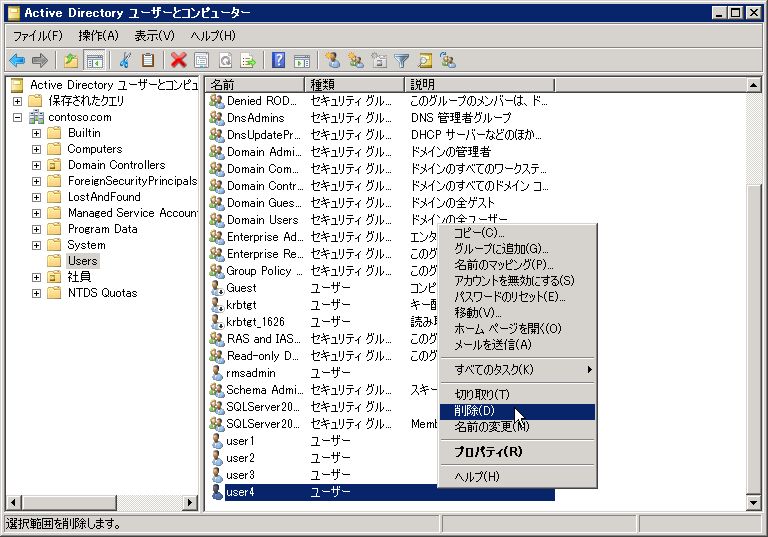The width and height of the screenshot is (768, 537).
Task: Click the Properties toolbar icon
Action: [x=201, y=61]
